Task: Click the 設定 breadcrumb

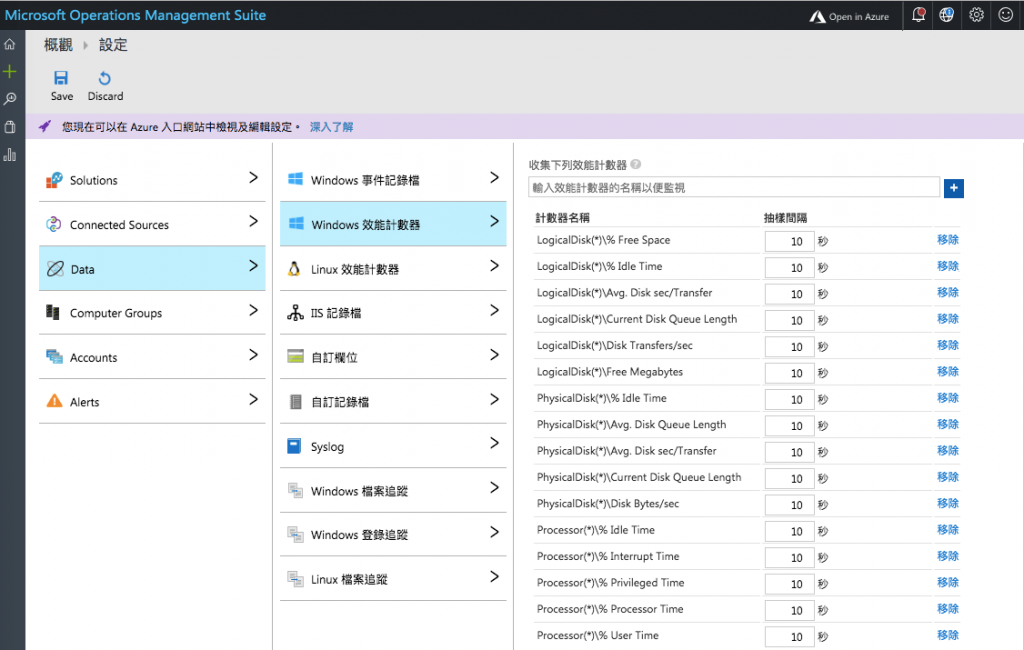Action: click(113, 44)
